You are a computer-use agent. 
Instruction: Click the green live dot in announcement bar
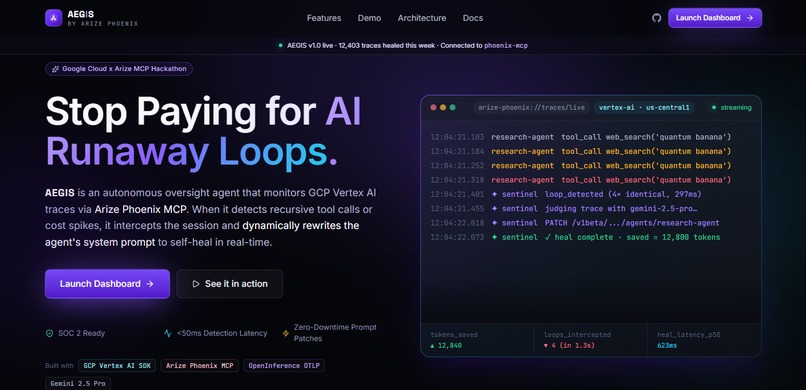tap(280, 45)
